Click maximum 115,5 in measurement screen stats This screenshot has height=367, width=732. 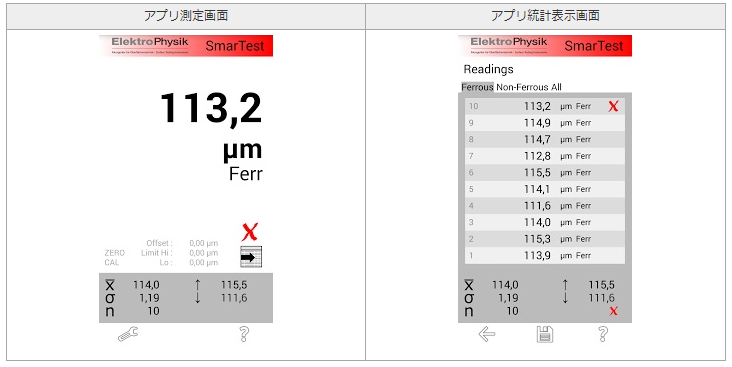(x=234, y=285)
